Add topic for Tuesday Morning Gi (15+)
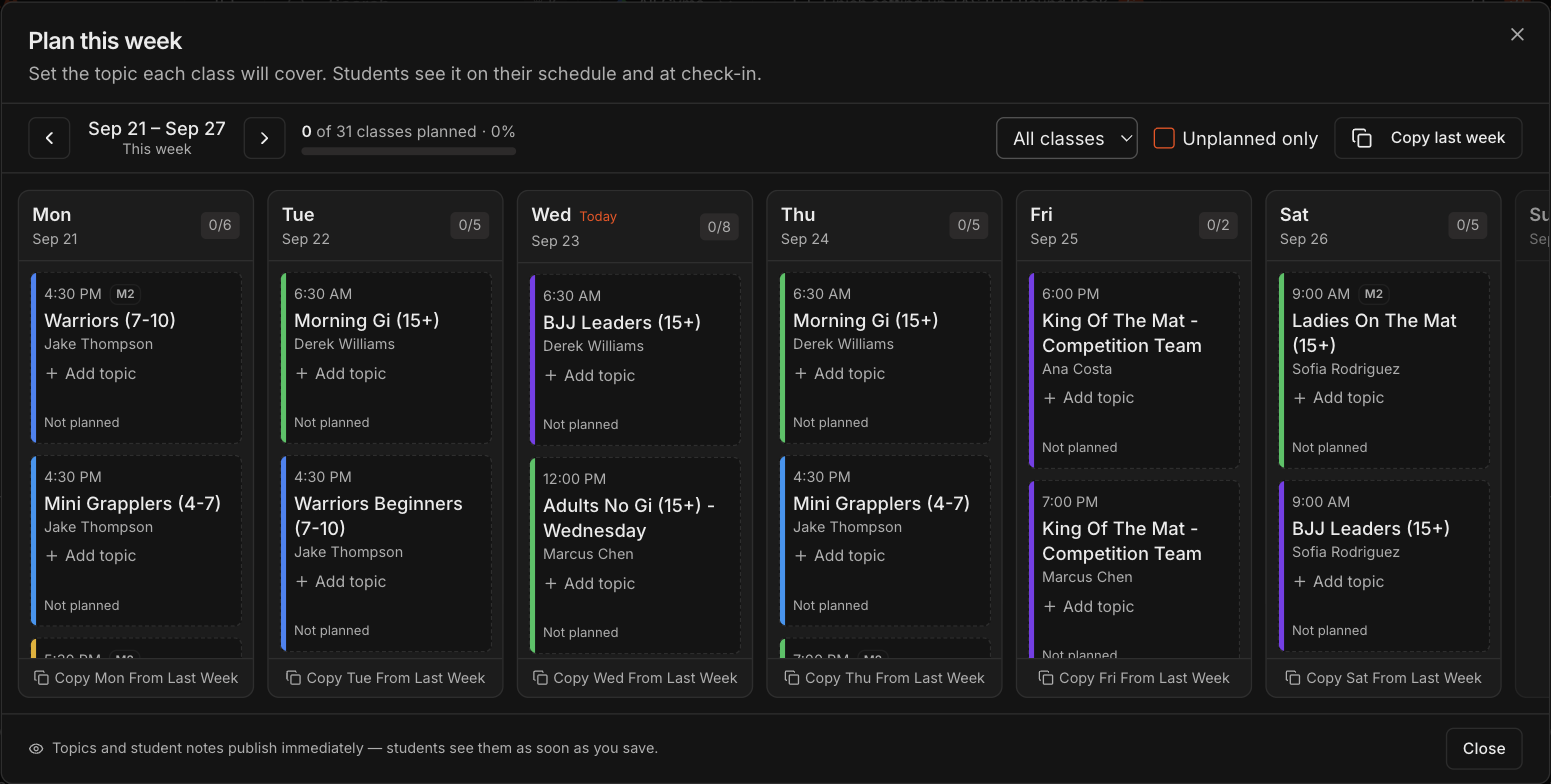 (x=340, y=373)
